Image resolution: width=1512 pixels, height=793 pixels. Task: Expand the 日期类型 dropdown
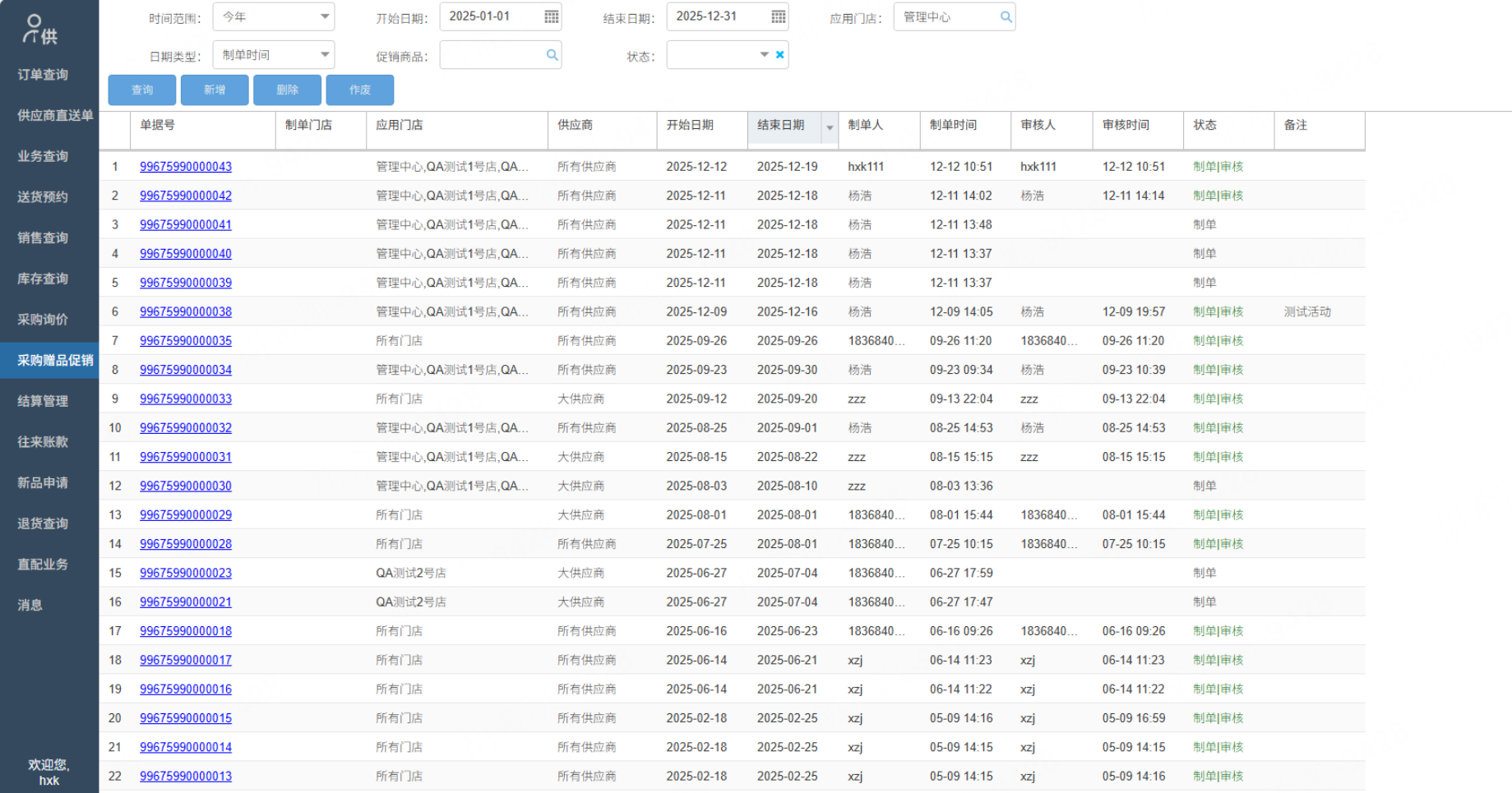[325, 55]
